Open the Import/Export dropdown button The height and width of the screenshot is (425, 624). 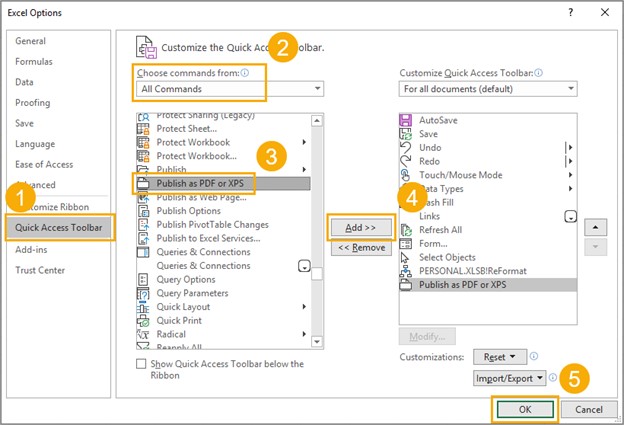click(x=509, y=378)
